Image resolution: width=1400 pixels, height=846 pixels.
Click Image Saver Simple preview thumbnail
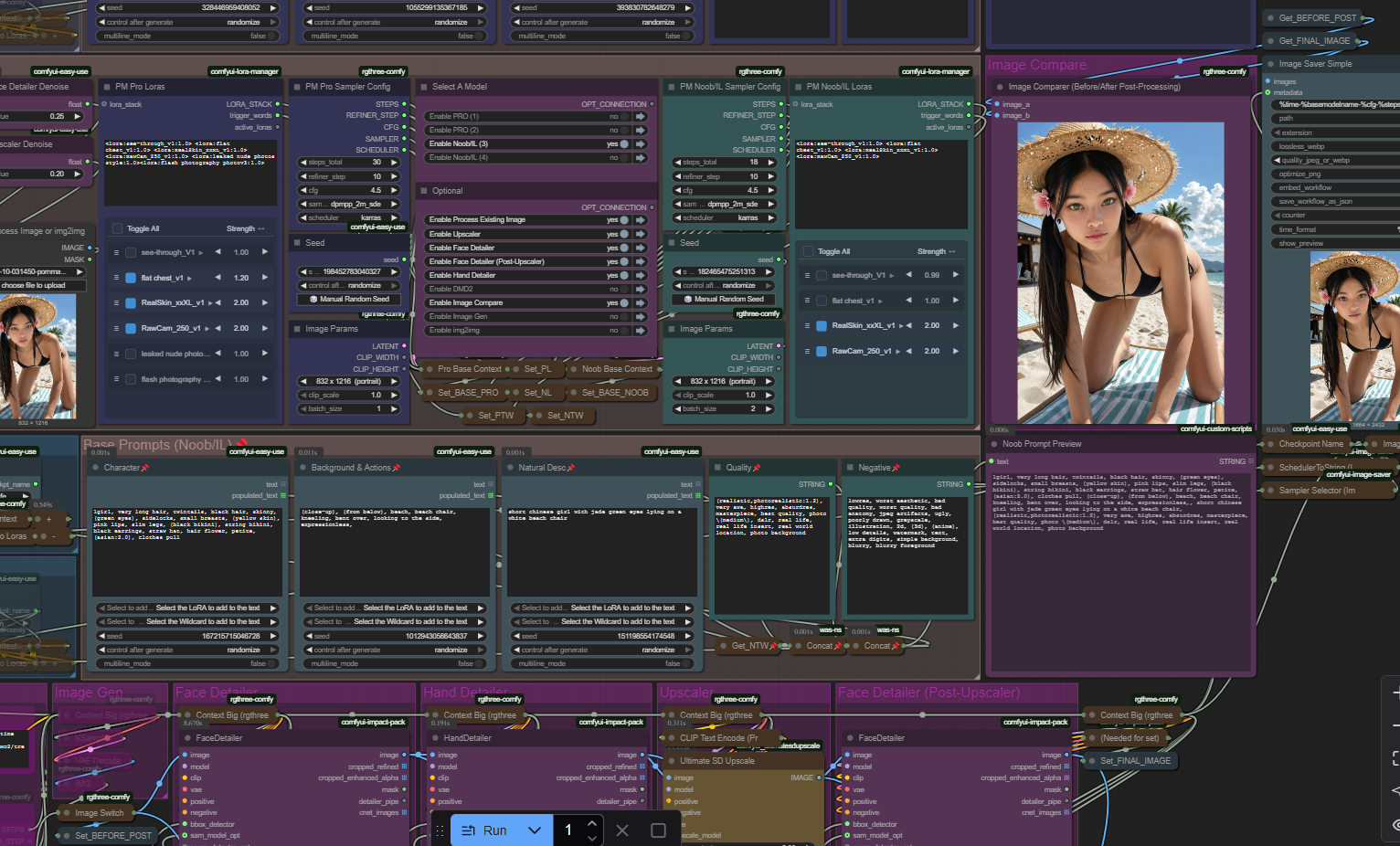(x=1354, y=335)
